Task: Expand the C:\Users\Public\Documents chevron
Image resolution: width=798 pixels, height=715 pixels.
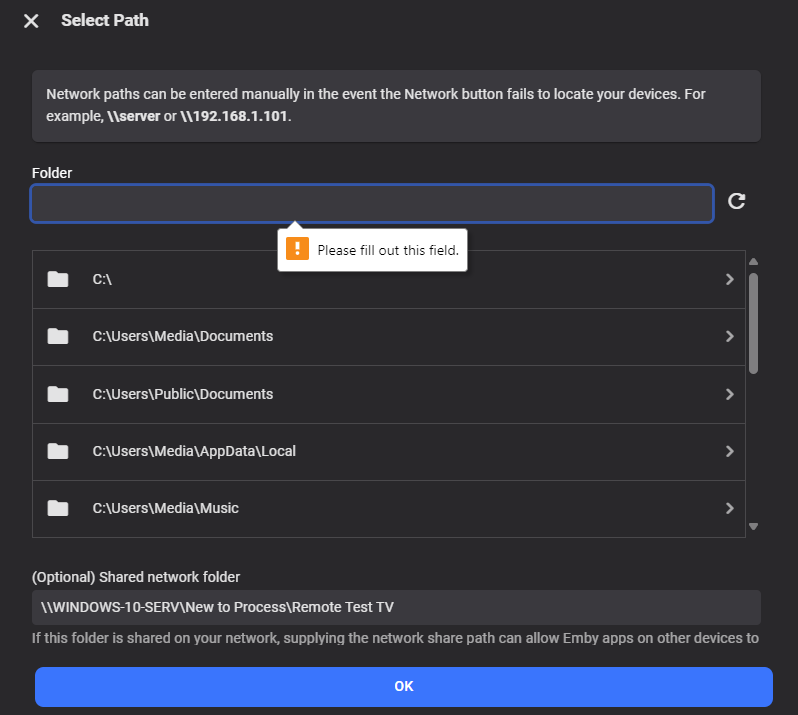Action: [x=729, y=394]
